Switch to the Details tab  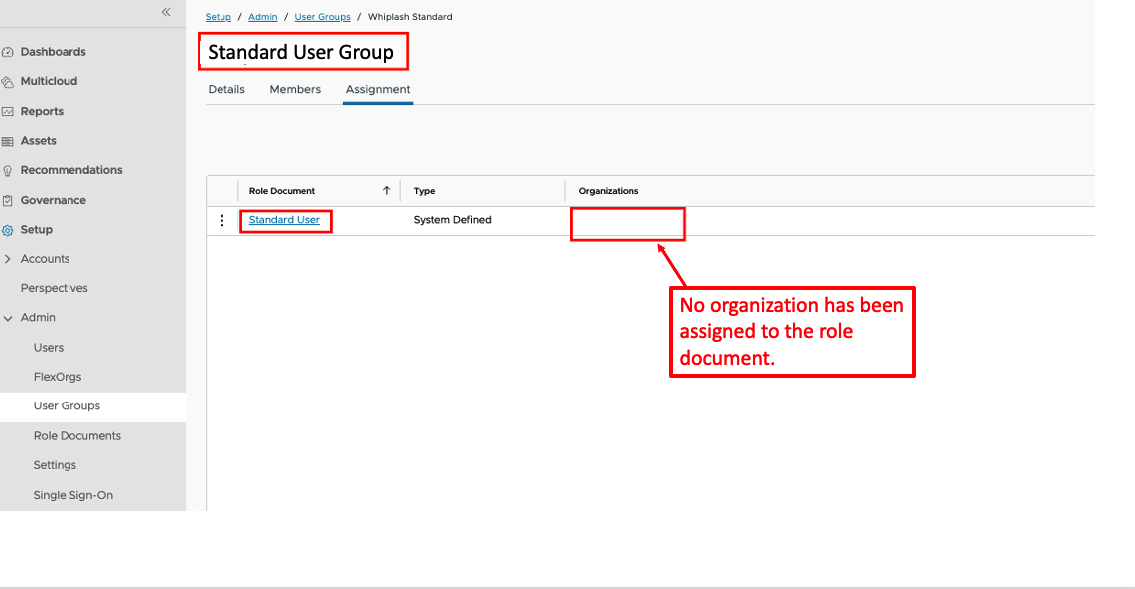point(227,90)
